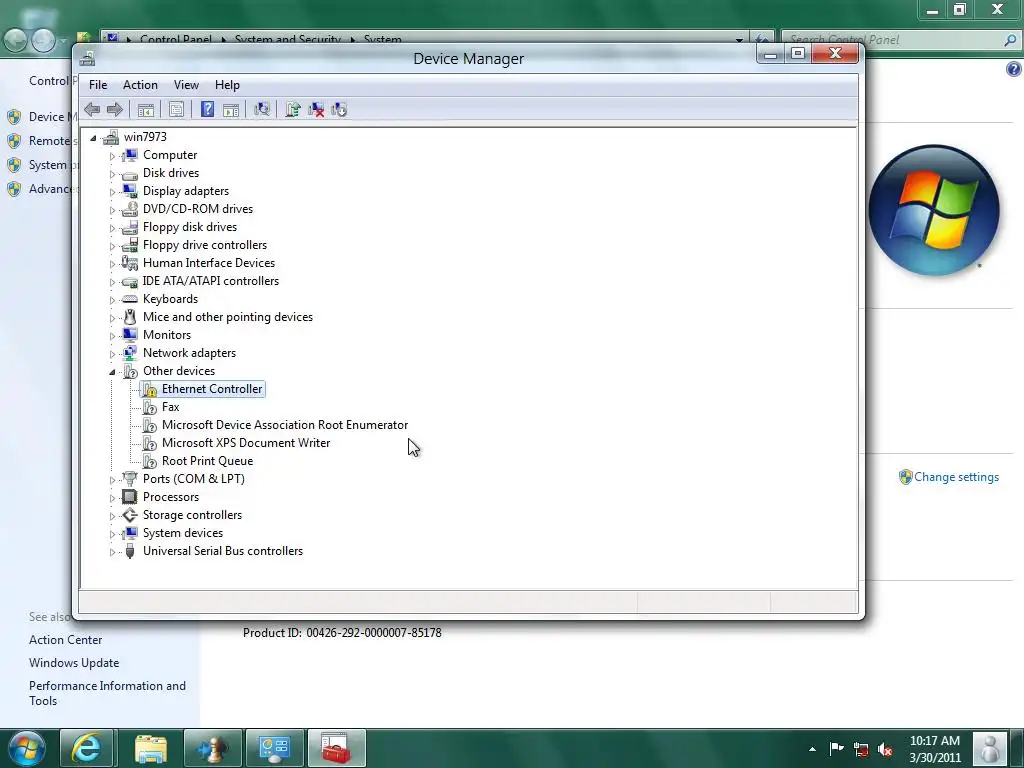
Task: Open the Action Center link in sidebar
Action: coord(65,640)
